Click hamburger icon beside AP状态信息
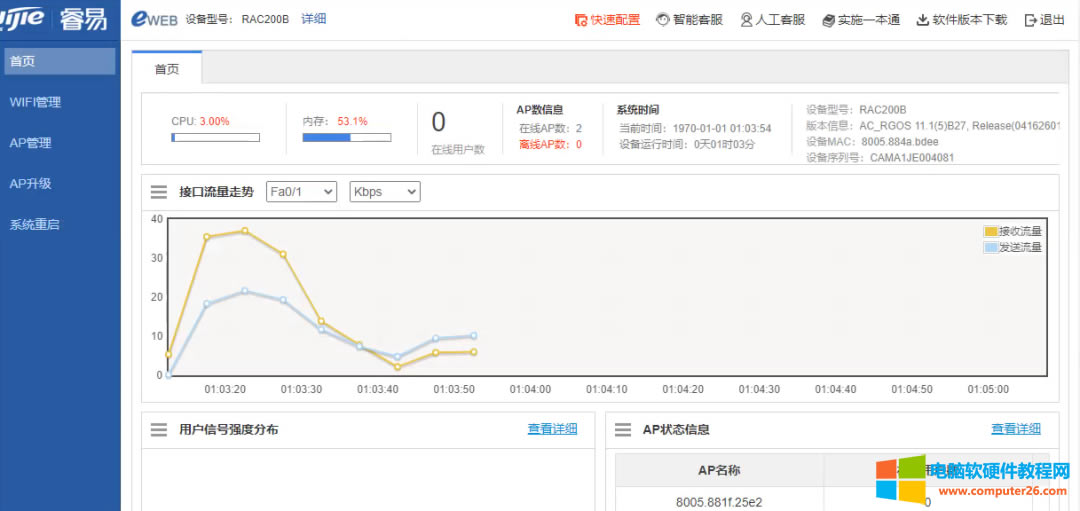This screenshot has height=511, width=1080. (x=623, y=430)
